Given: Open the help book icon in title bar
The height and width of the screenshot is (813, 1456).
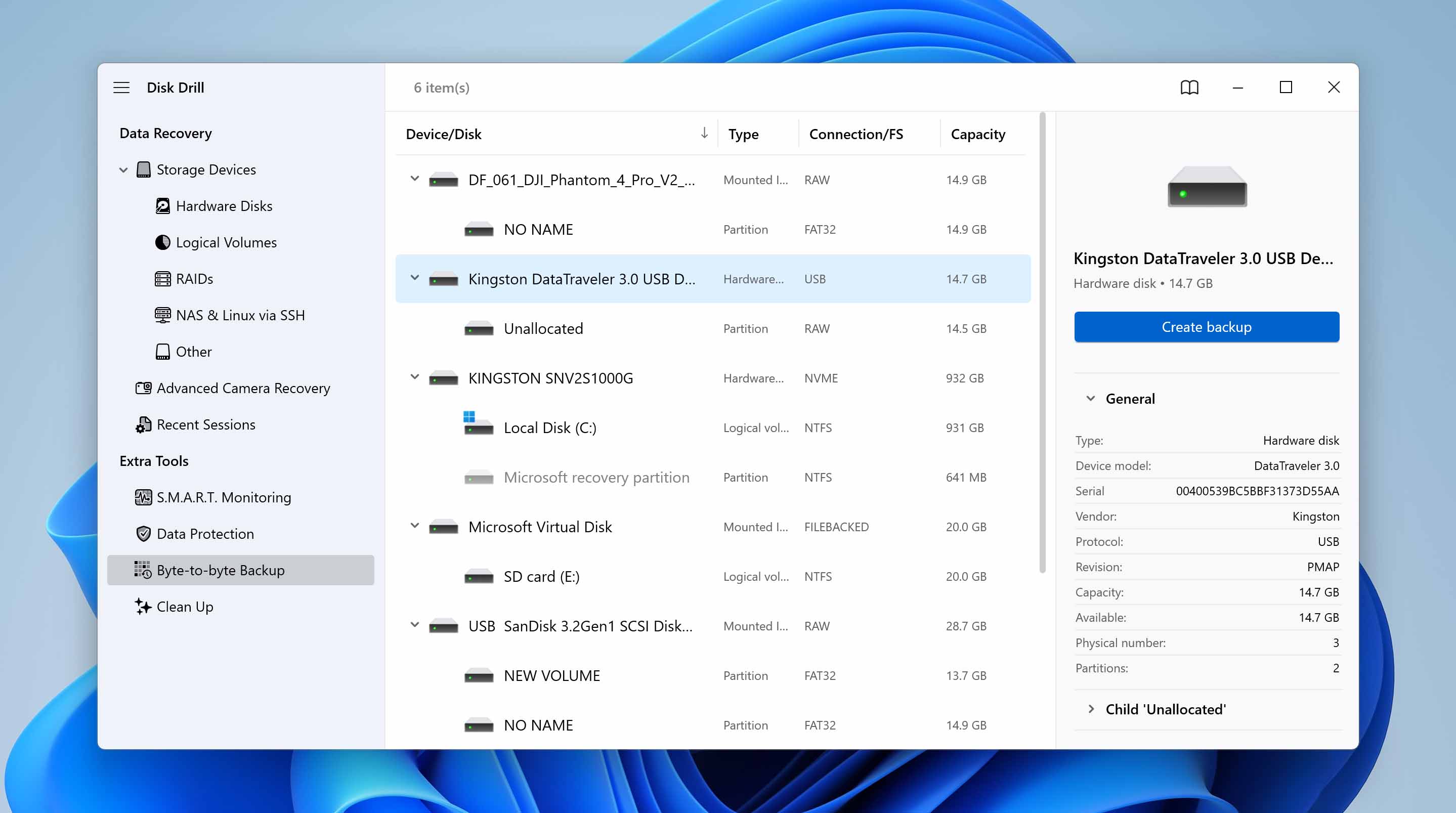Looking at the screenshot, I should 1189,88.
